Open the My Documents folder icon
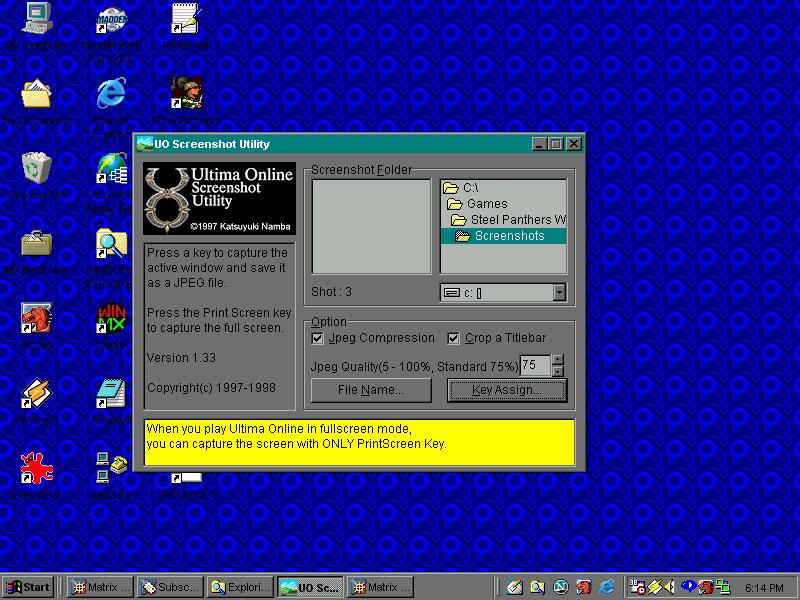Image resolution: width=800 pixels, height=600 pixels. [36, 94]
